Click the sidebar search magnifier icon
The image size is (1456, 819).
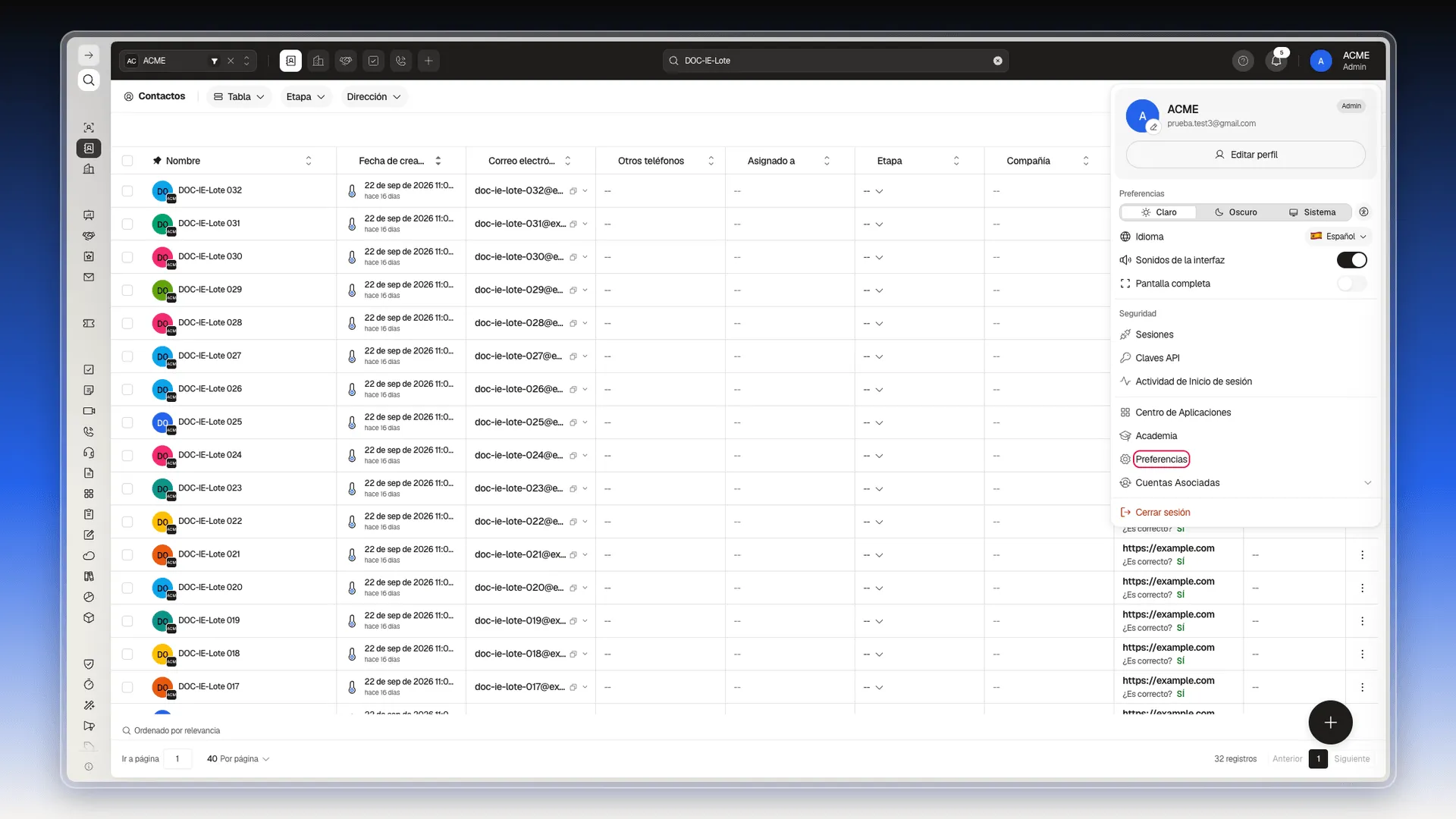89,80
